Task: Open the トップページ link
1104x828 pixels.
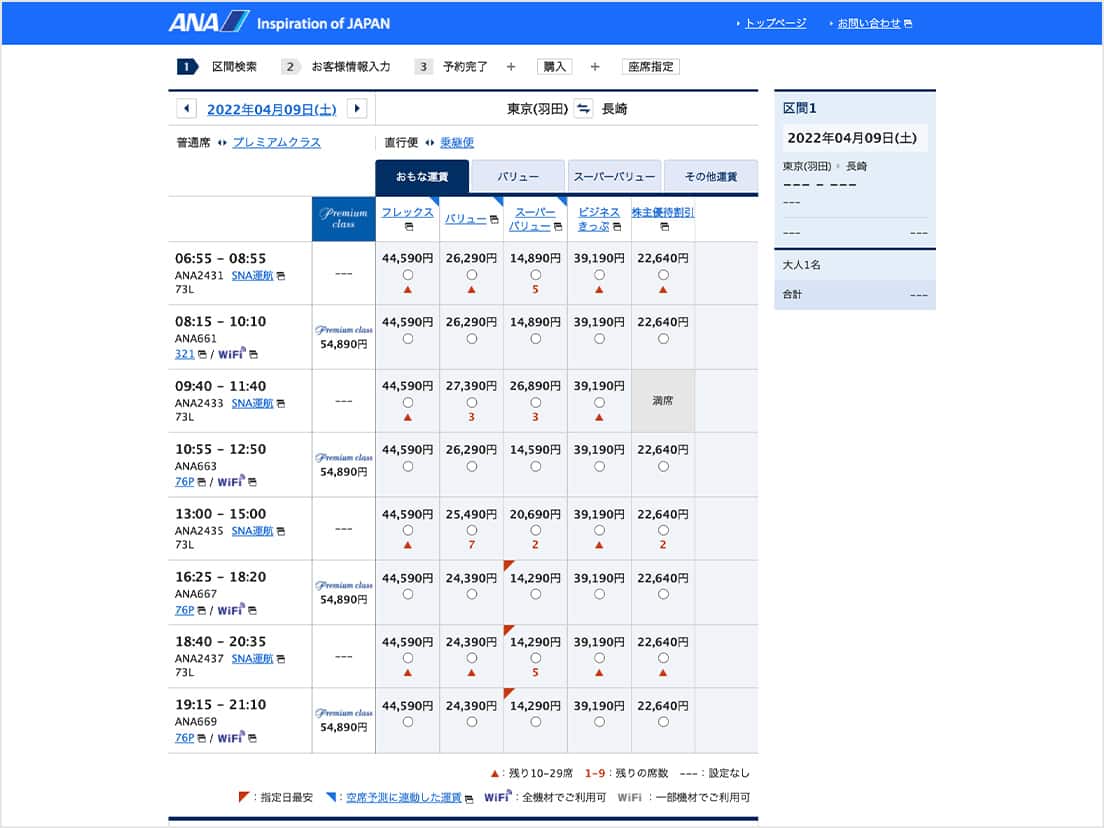Action: click(x=775, y=23)
